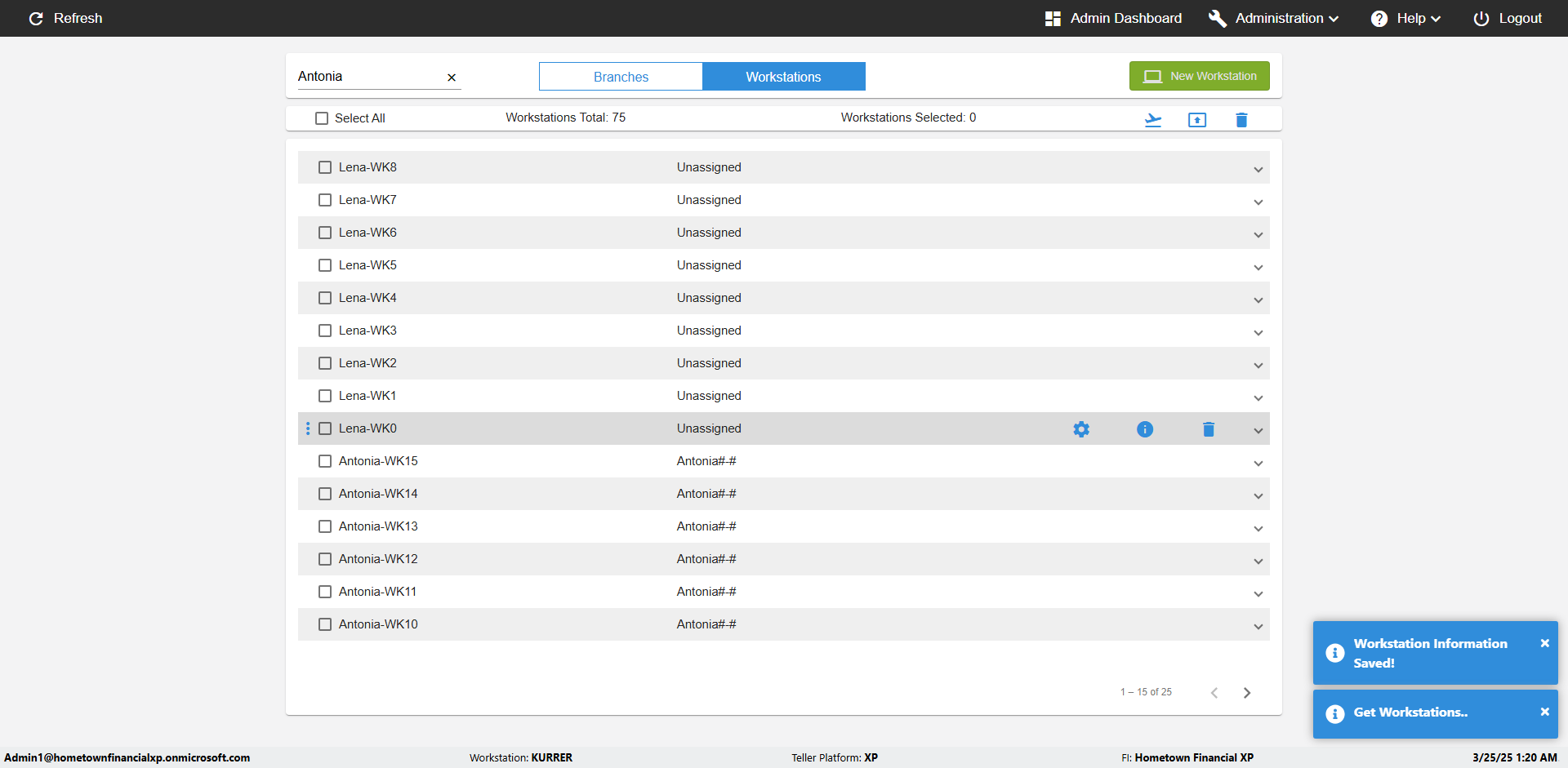Check the Lena-WK4 checkbox
The height and width of the screenshot is (768, 1568).
(325, 298)
